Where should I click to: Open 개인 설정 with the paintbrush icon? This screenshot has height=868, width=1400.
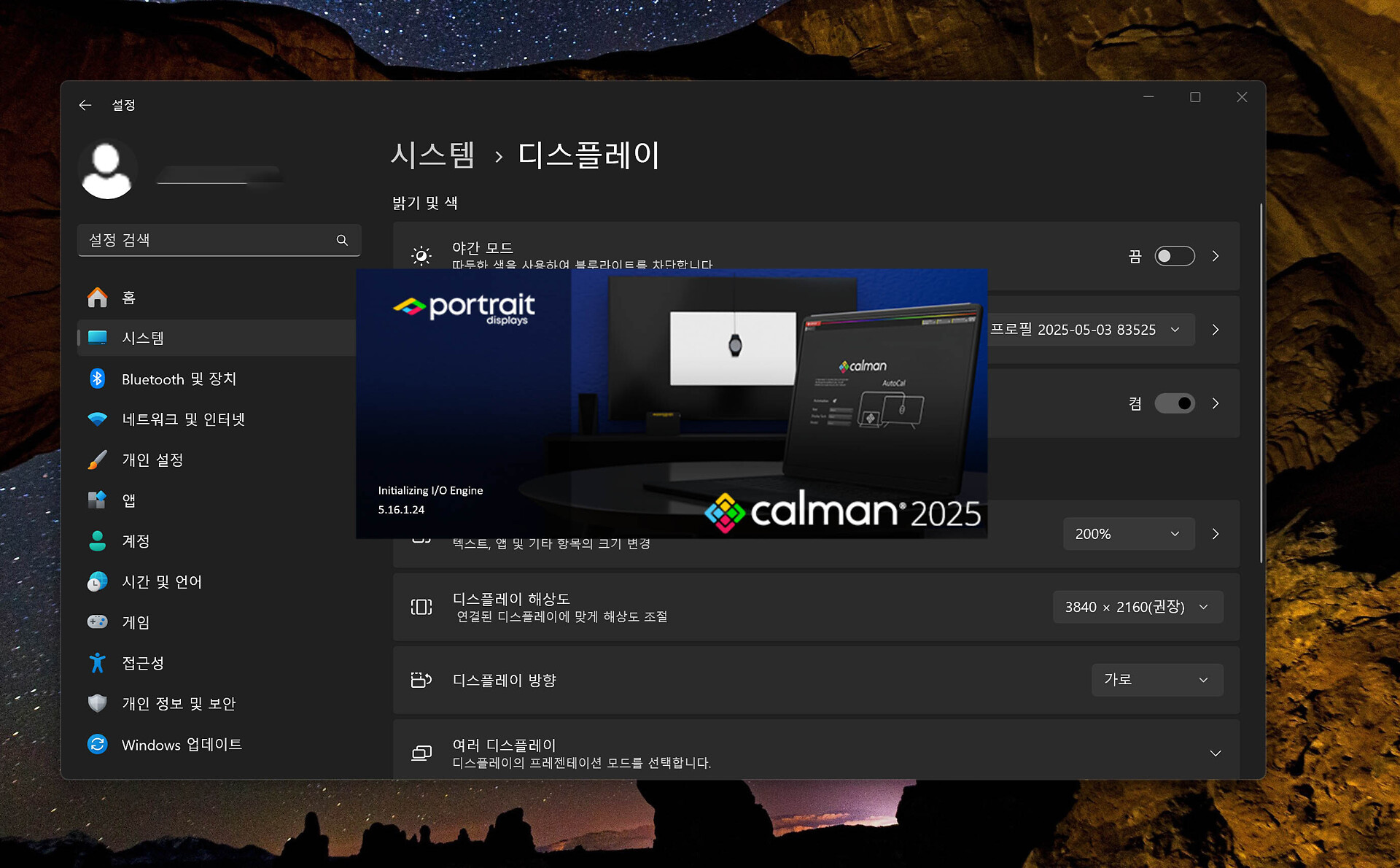tap(152, 460)
